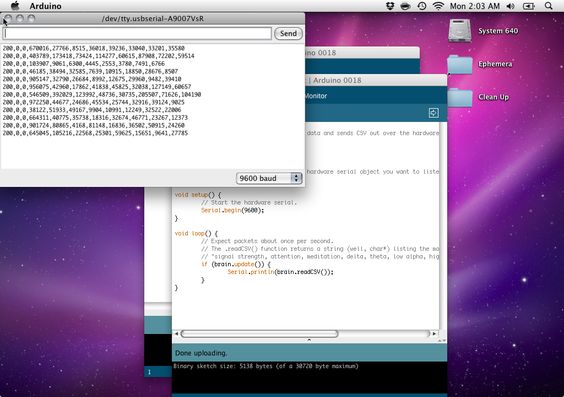Click the serial line starting 200,0,0,956075
Screen dimensions: 564x397
[97, 87]
